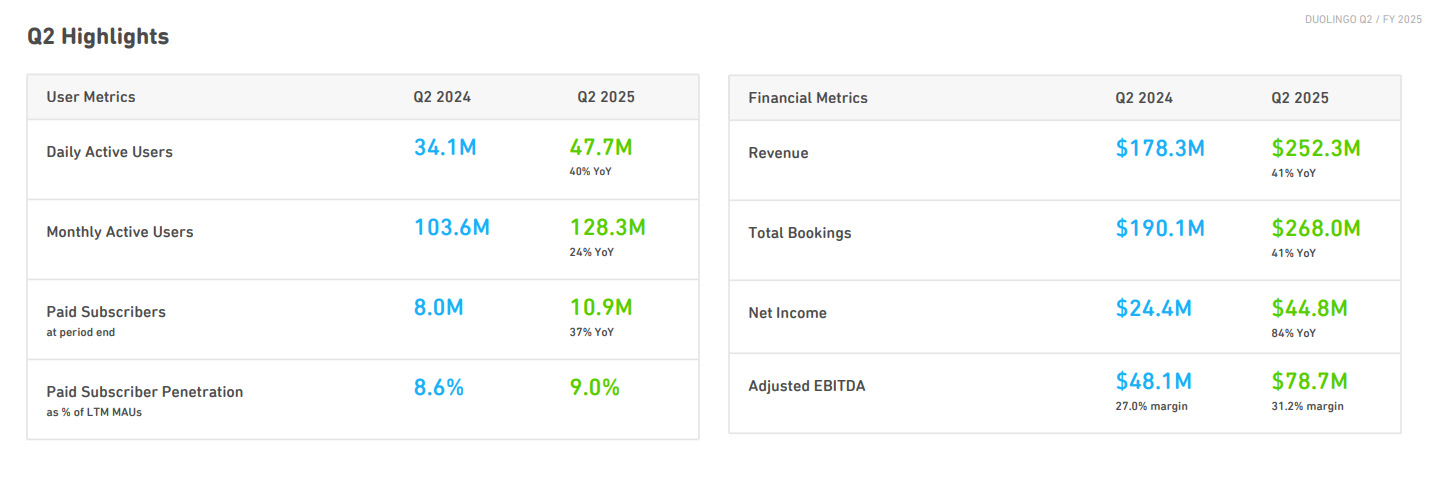Select the Adjusted EBITDA row label

coord(807,385)
